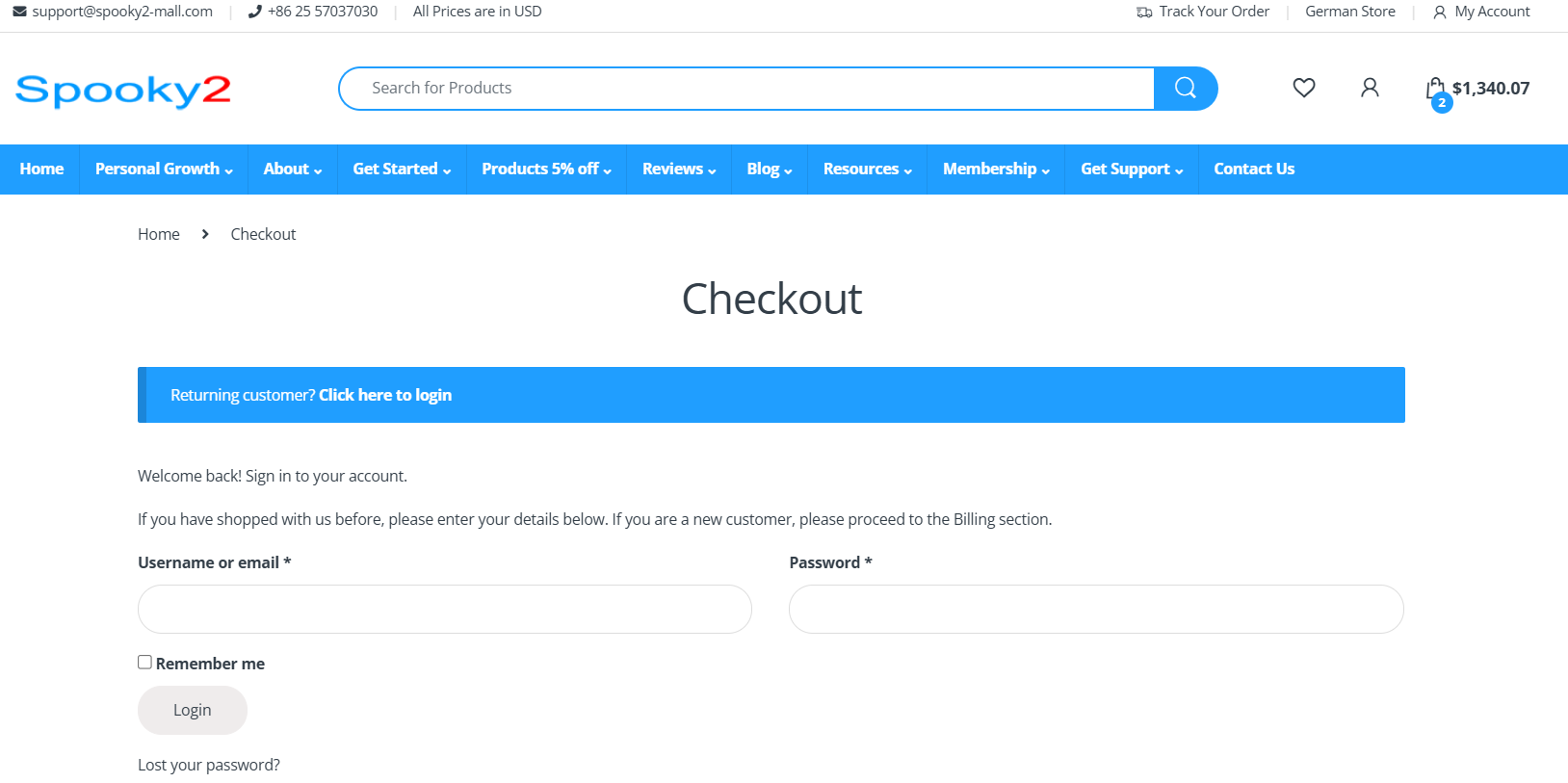Viewport: 1568px width, 783px height.
Task: Toggle the Remember me checkbox
Action: pyautogui.click(x=144, y=663)
